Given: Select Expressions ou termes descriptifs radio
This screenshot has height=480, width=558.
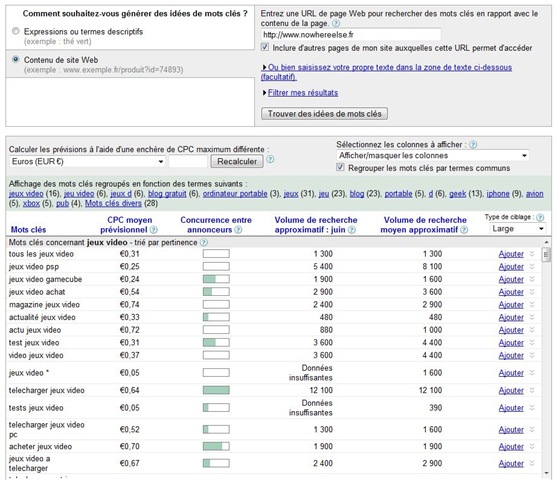Looking at the screenshot, I should pos(16,31).
